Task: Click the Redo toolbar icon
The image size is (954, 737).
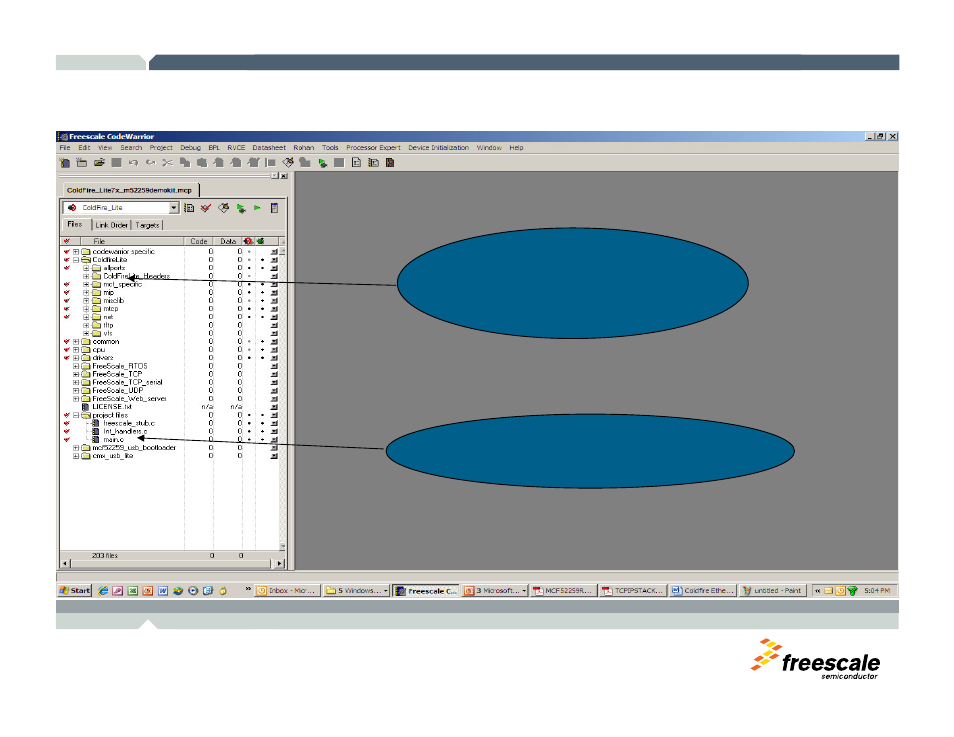Action: [x=150, y=162]
